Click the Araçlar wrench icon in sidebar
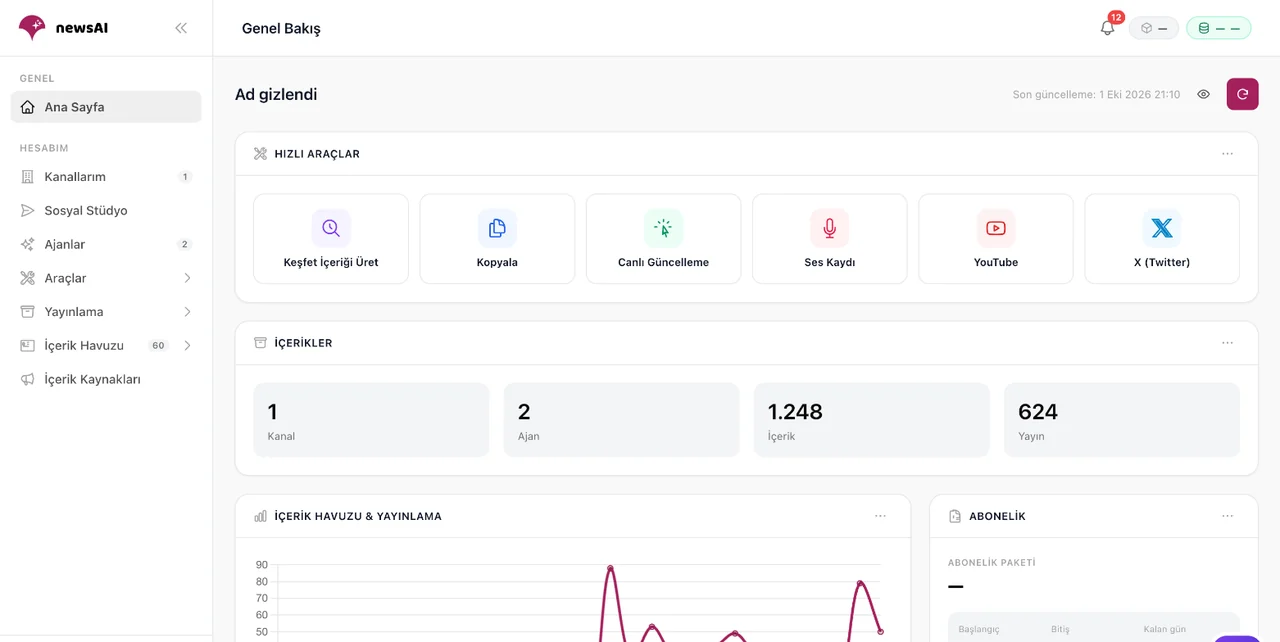This screenshot has width=1280, height=642. pyautogui.click(x=27, y=278)
